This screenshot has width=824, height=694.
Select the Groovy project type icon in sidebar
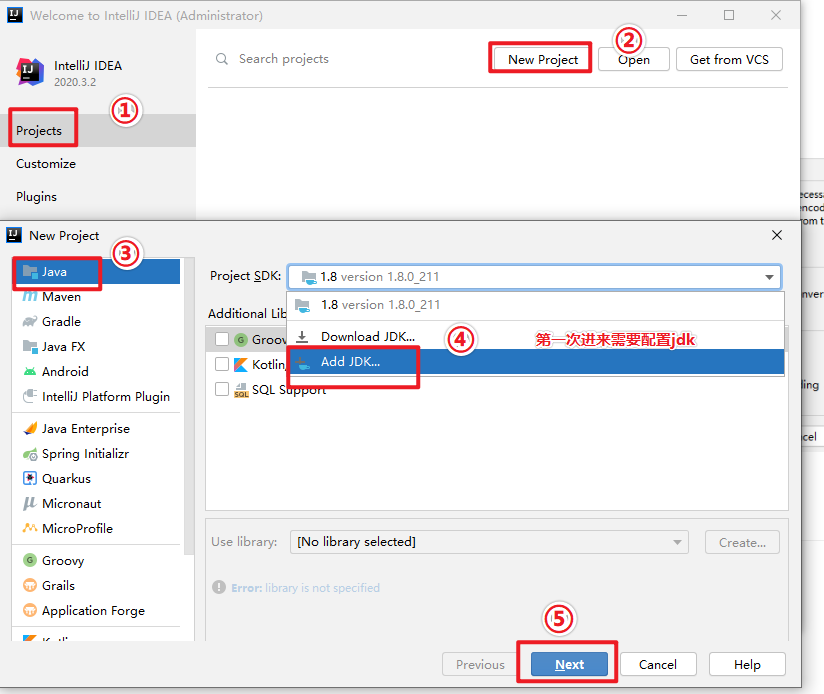pyautogui.click(x=30, y=560)
